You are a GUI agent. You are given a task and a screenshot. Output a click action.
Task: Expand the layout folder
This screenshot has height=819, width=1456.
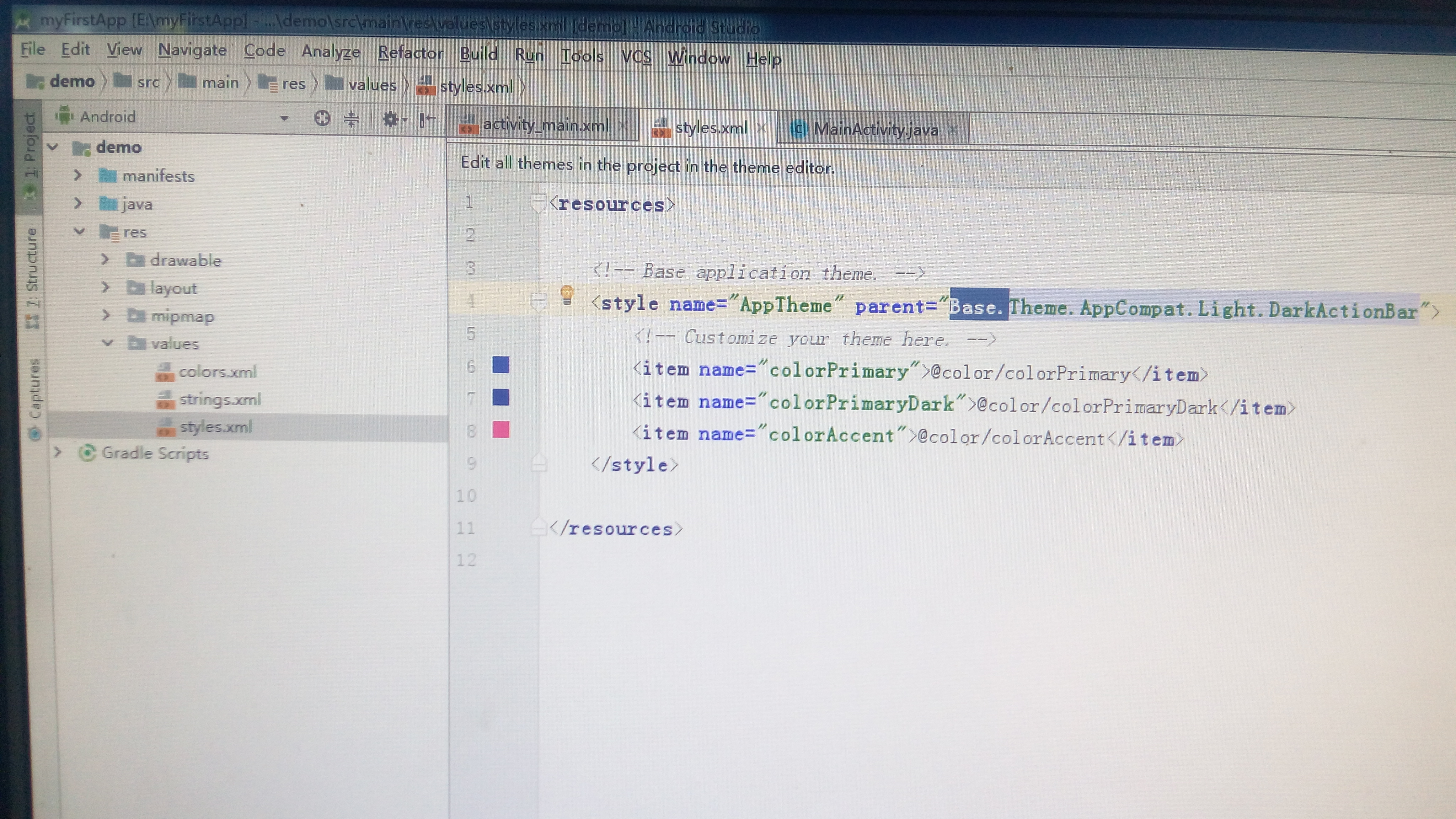point(105,287)
